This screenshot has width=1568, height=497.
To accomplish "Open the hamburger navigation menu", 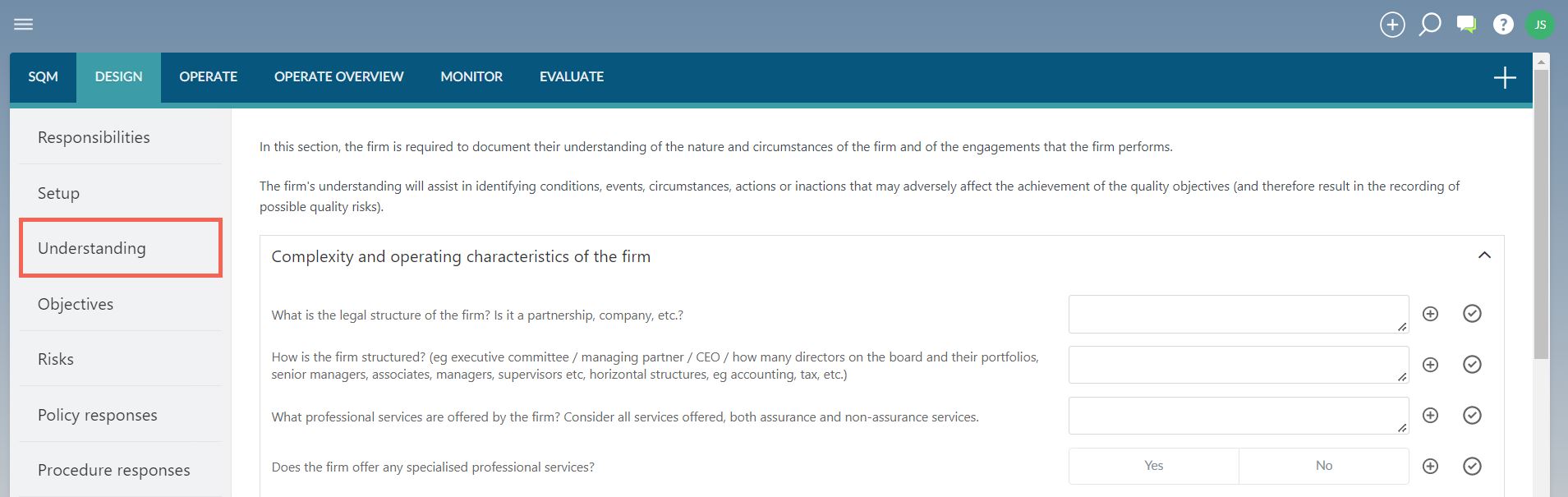I will click(24, 24).
